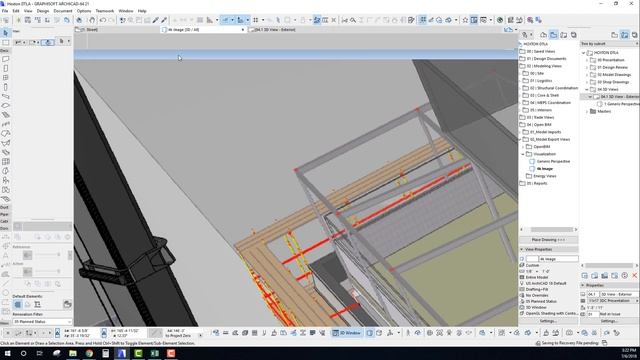640x360 pixels.
Task: Click the Favorites star icon in the toolbar
Action: 465,20
